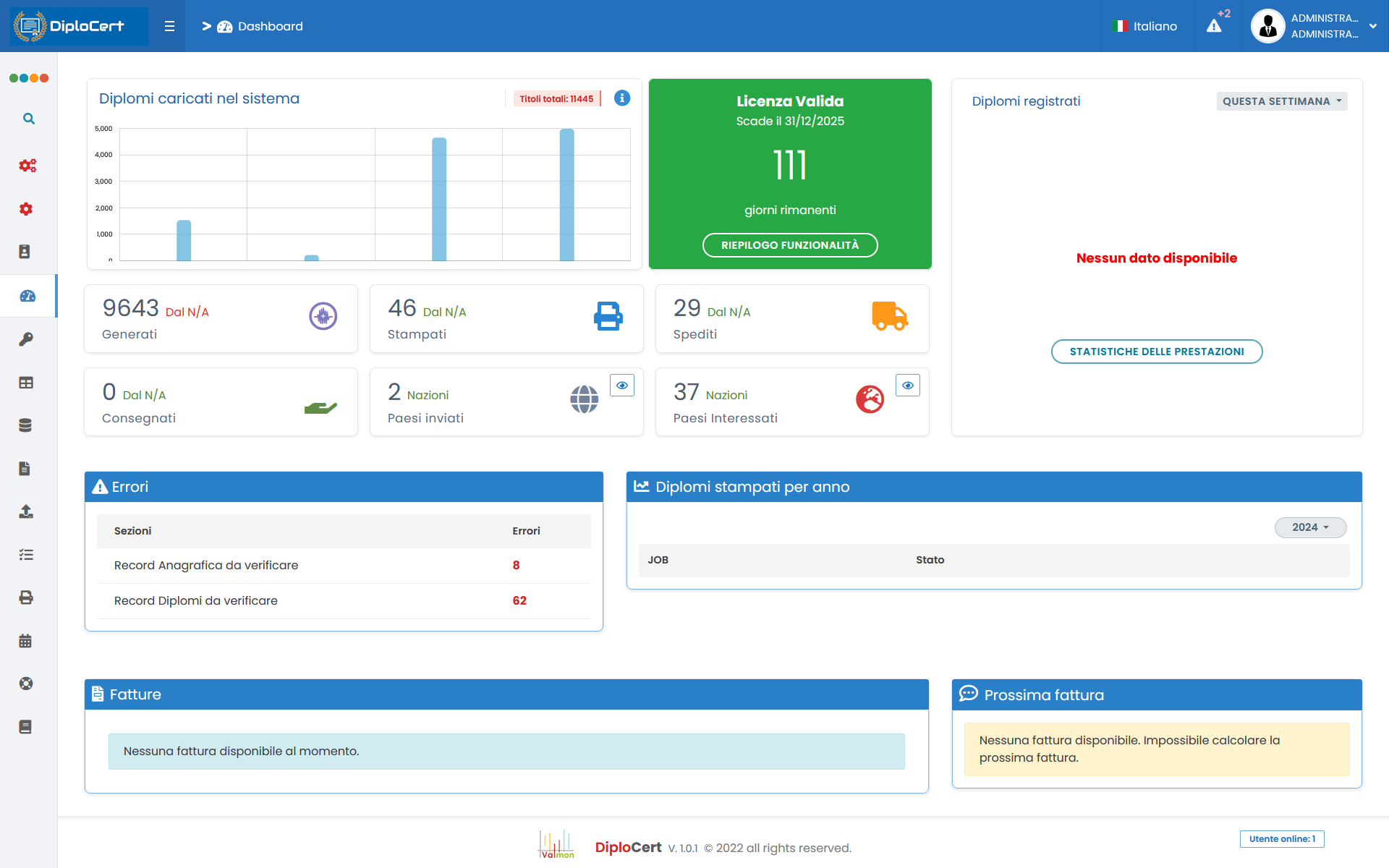
Task: Open the lifebuoy support sidebar icon
Action: (26, 684)
